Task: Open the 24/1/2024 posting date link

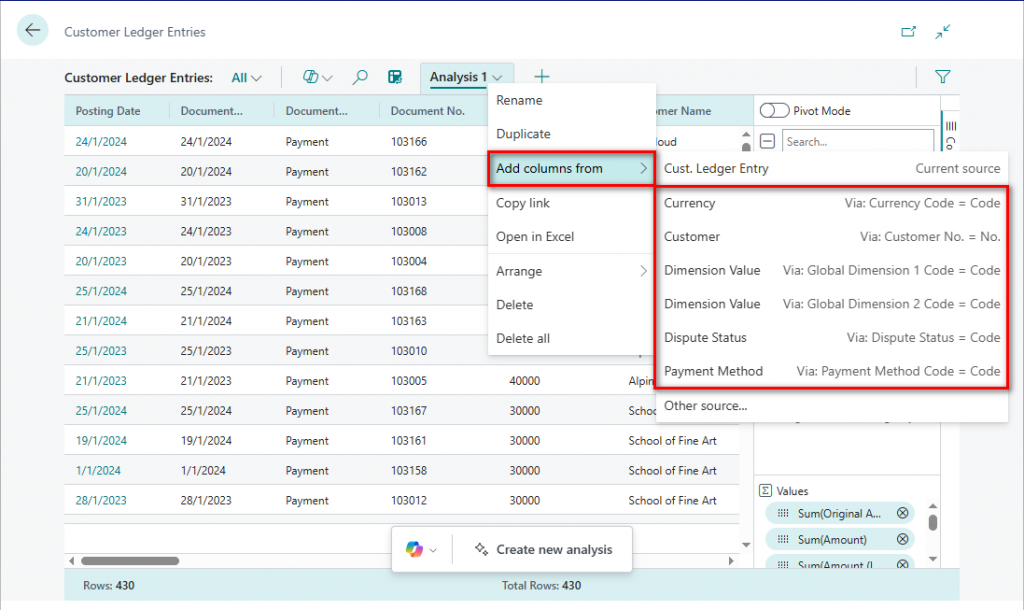Action: (x=101, y=142)
